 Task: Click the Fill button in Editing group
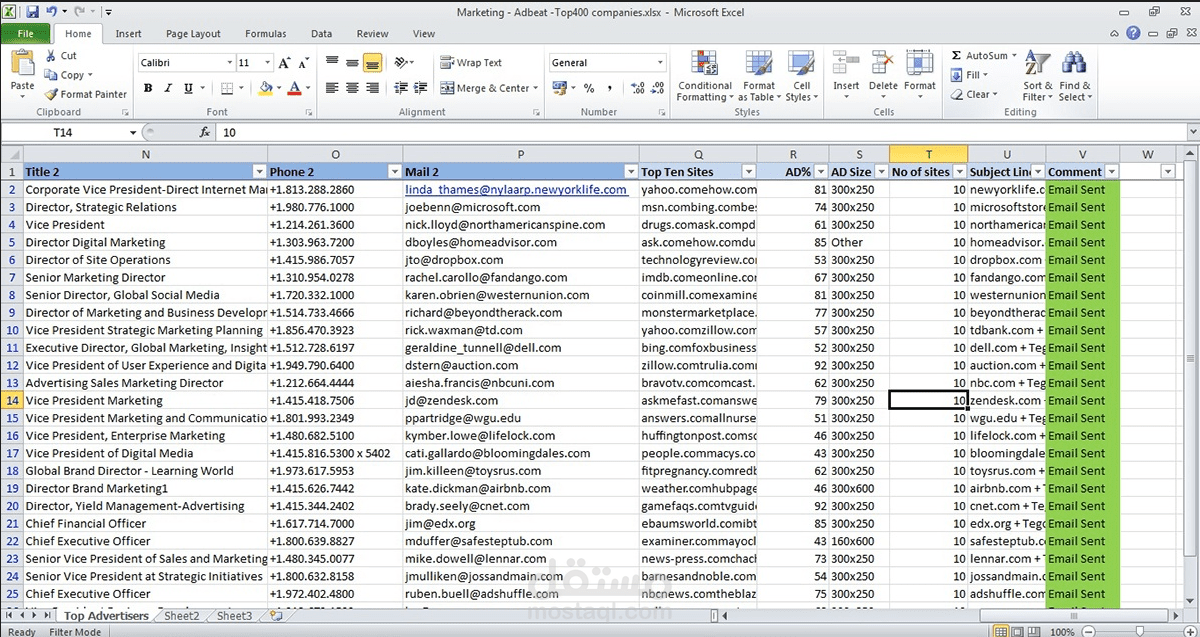pyautogui.click(x=970, y=75)
